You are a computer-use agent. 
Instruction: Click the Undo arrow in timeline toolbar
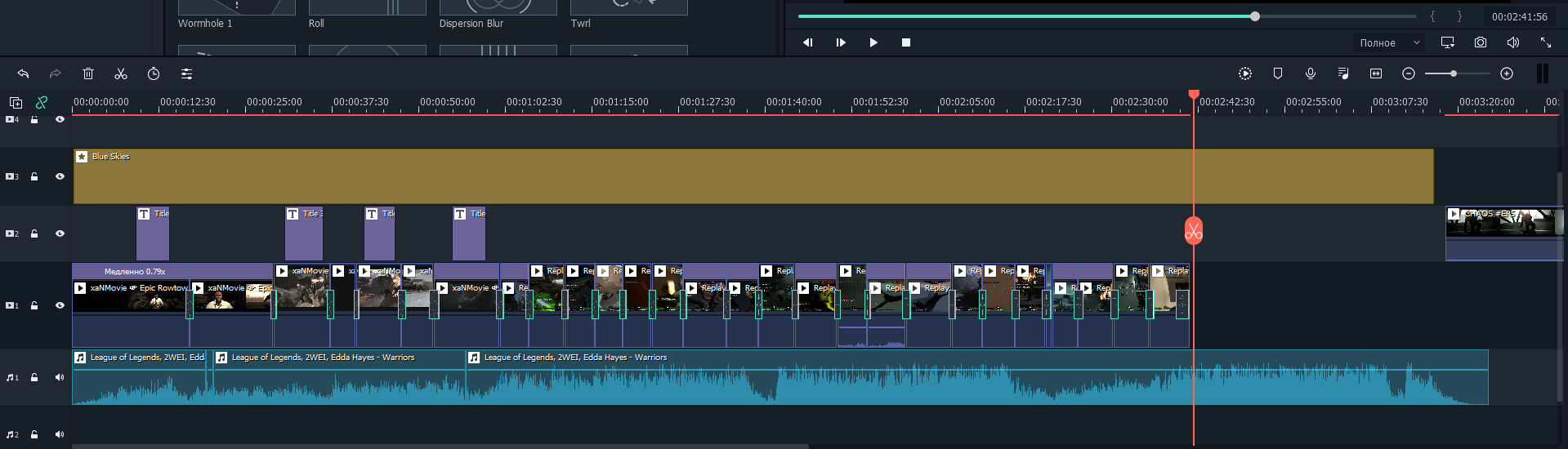23,74
